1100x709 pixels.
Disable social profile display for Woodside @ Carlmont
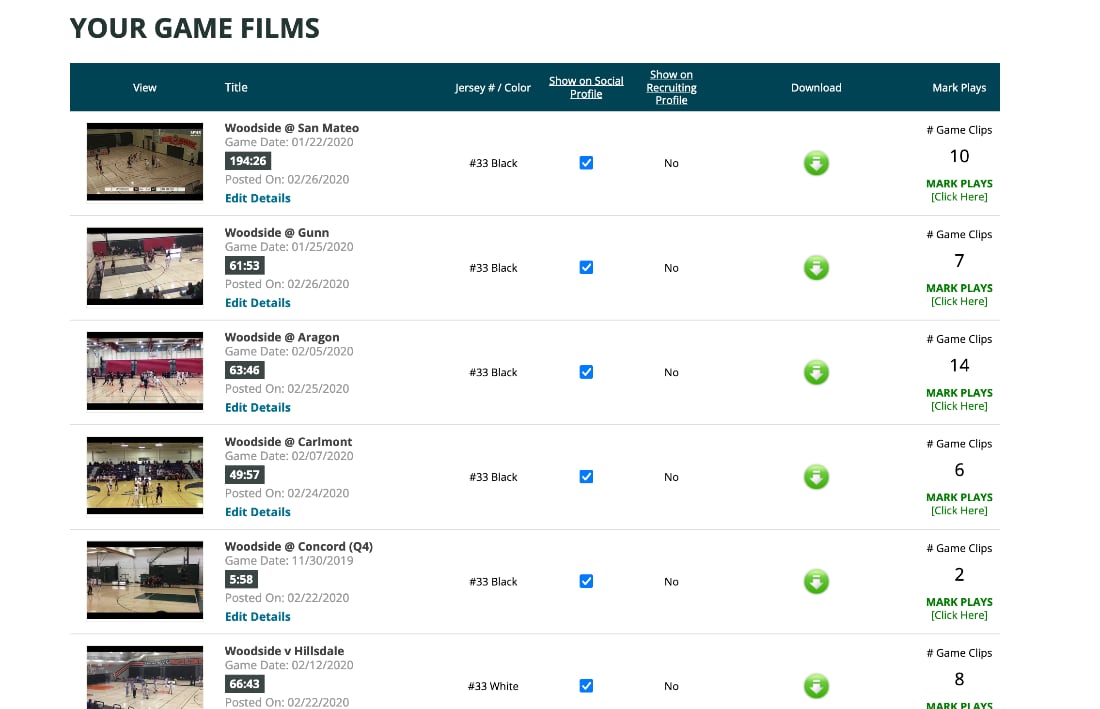[586, 477]
